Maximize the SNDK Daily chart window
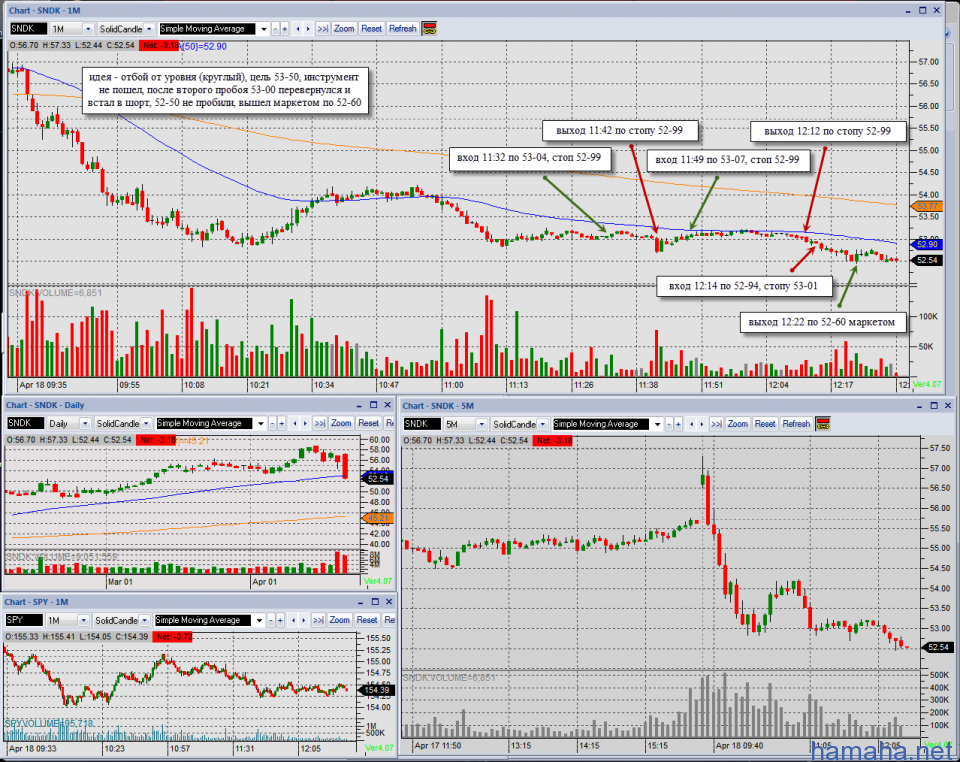The image size is (960, 762). pyautogui.click(x=373, y=405)
